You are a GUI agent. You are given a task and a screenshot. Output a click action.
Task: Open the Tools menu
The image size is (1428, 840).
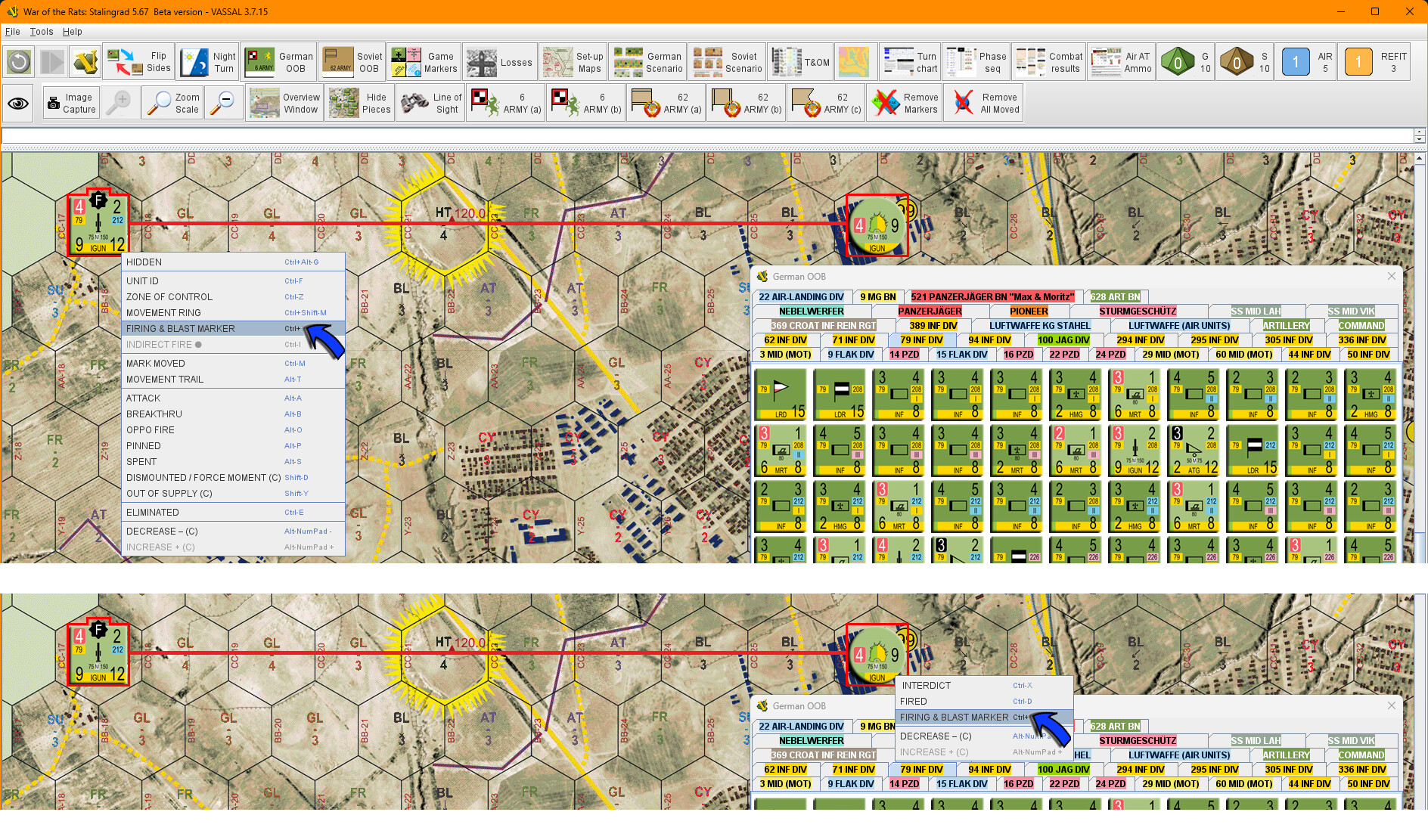tap(41, 32)
